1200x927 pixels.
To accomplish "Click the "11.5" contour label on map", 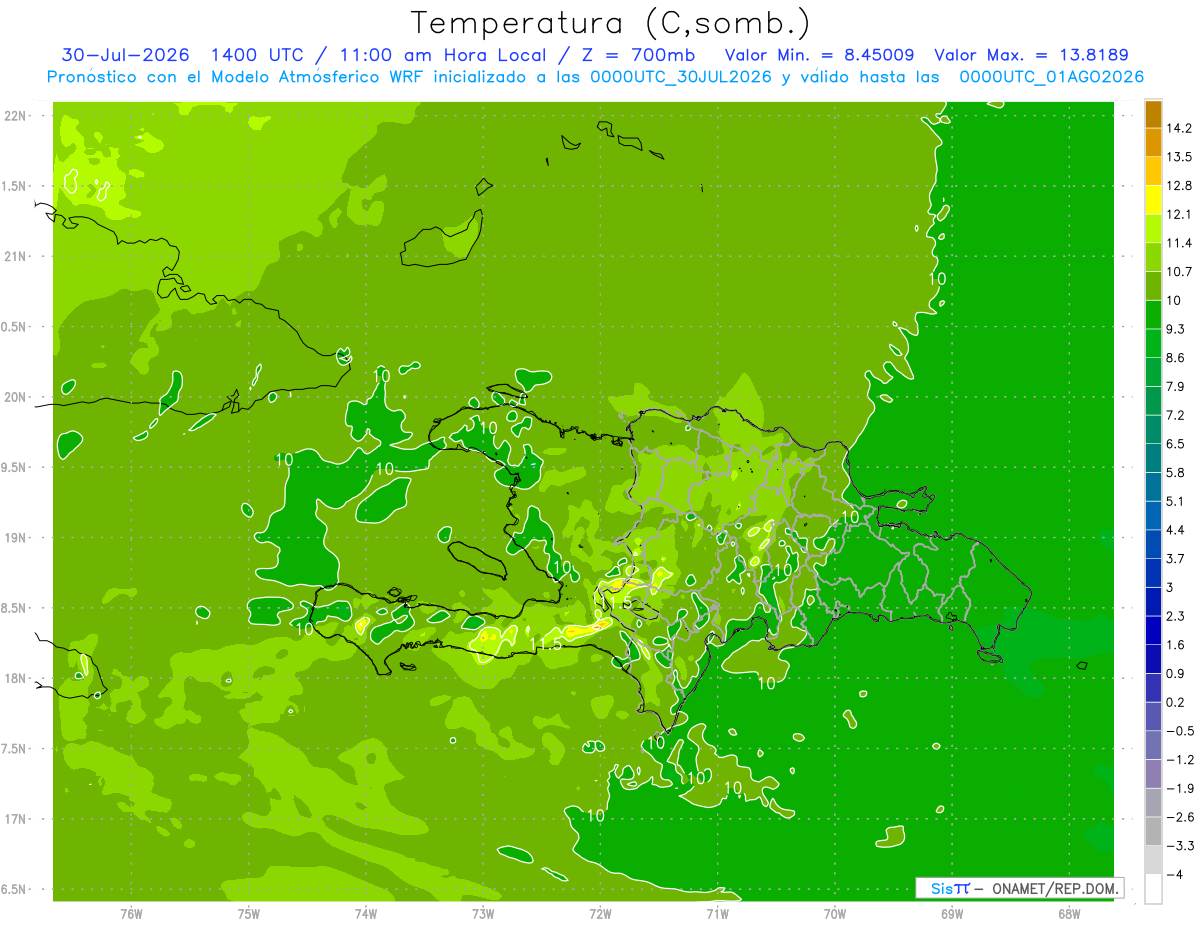I will tap(546, 643).
